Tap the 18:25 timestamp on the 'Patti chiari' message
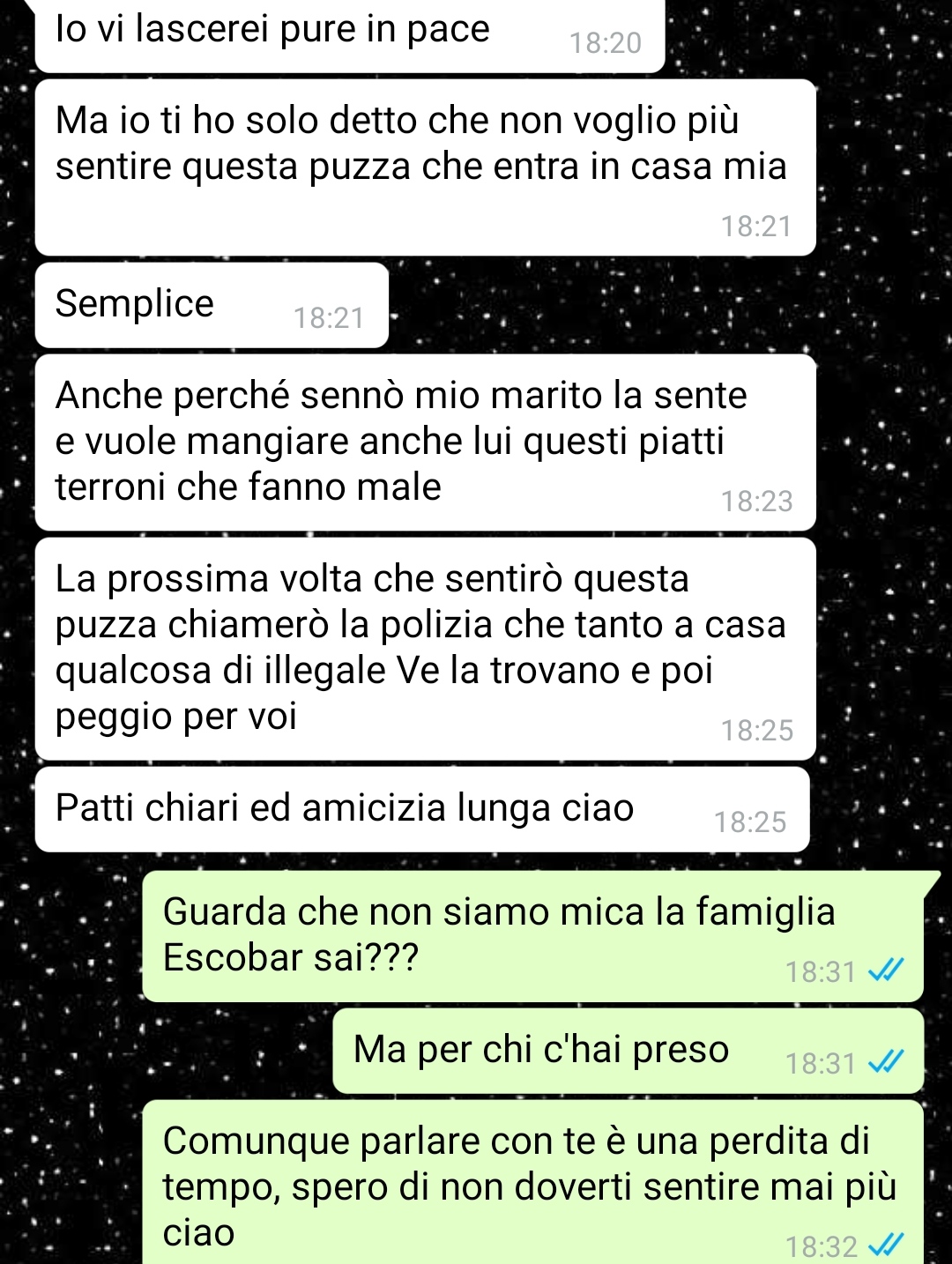The image size is (952, 1264). (x=750, y=822)
